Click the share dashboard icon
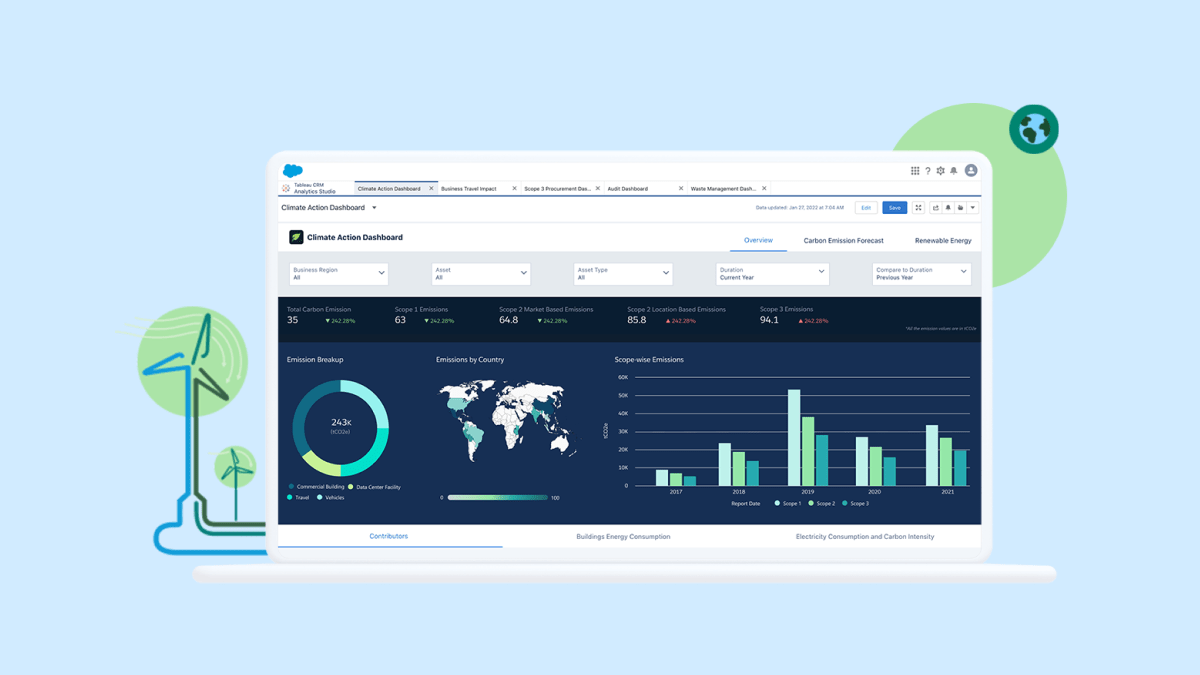1200x675 pixels. (936, 208)
